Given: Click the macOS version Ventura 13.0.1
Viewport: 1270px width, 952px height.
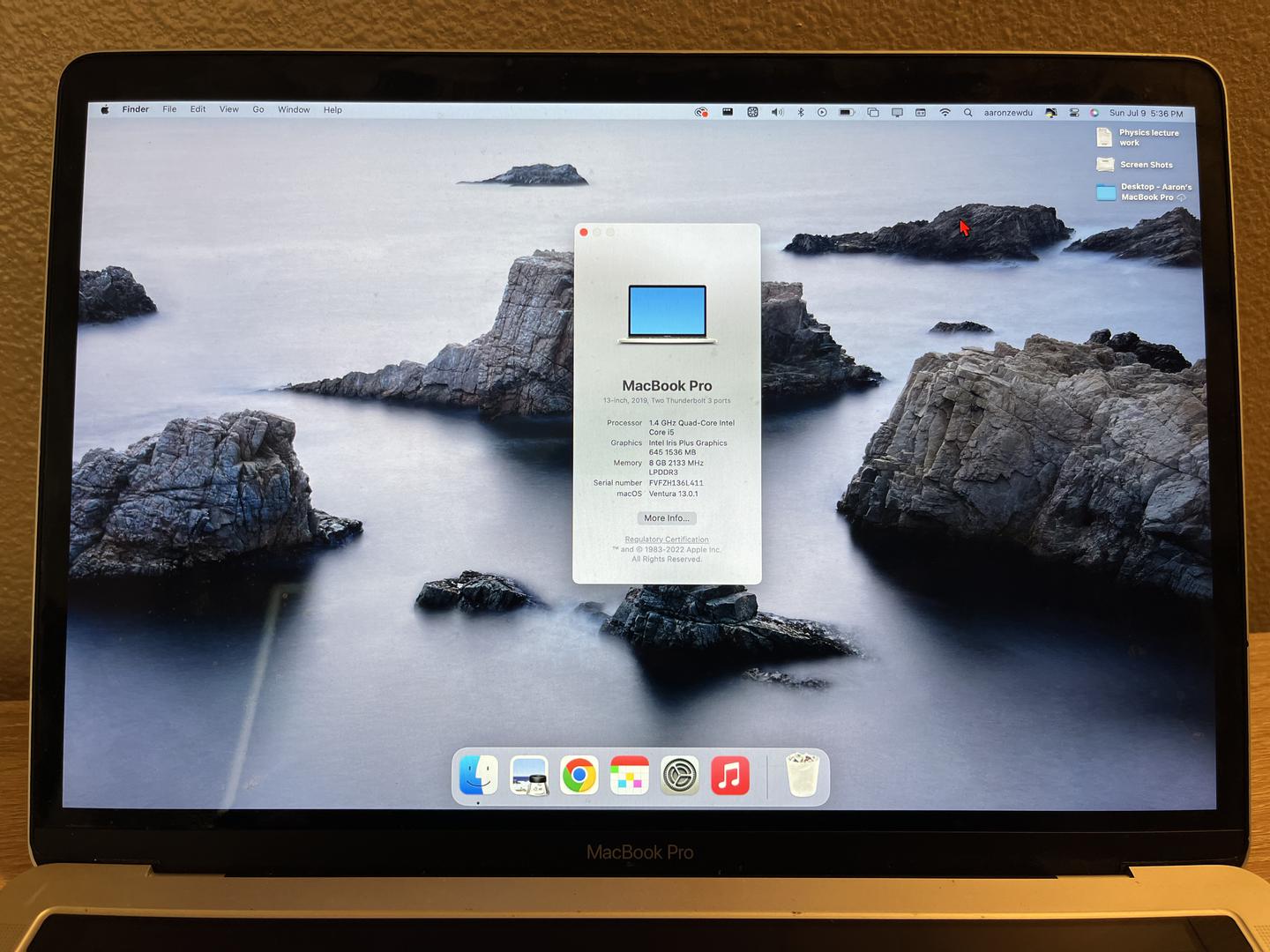Looking at the screenshot, I should 673,494.
